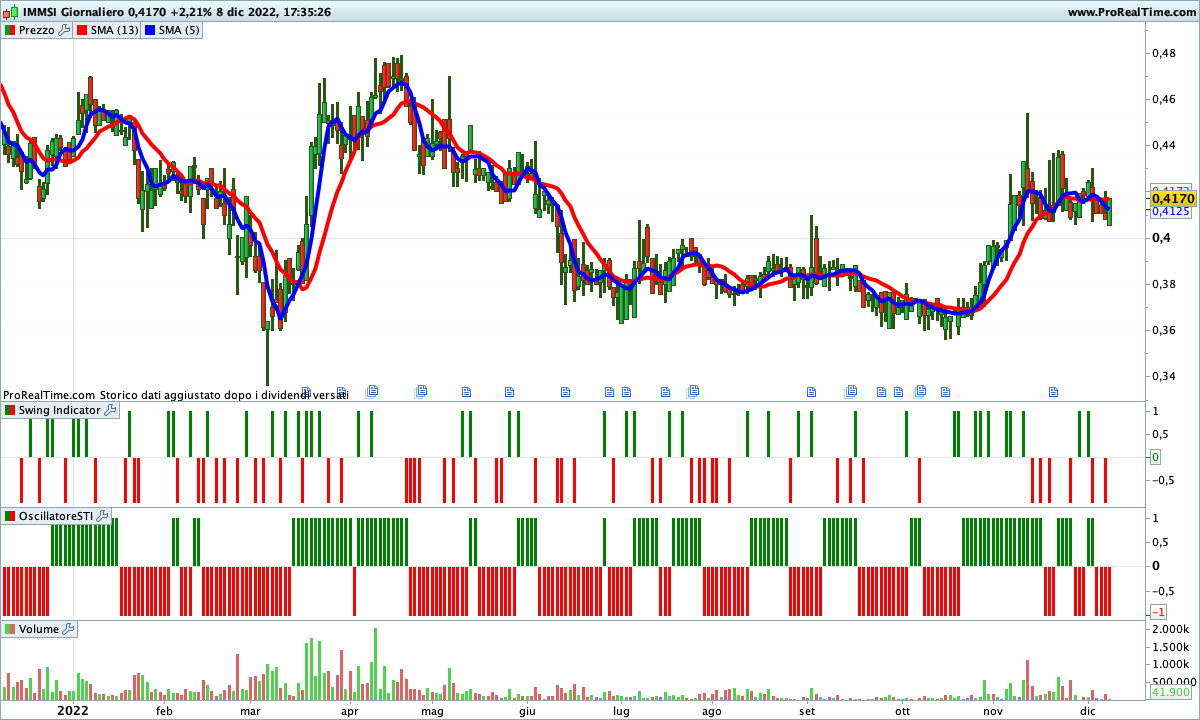Open the www.ProRealTime.com link
1200x720 pixels.
(x=1131, y=12)
